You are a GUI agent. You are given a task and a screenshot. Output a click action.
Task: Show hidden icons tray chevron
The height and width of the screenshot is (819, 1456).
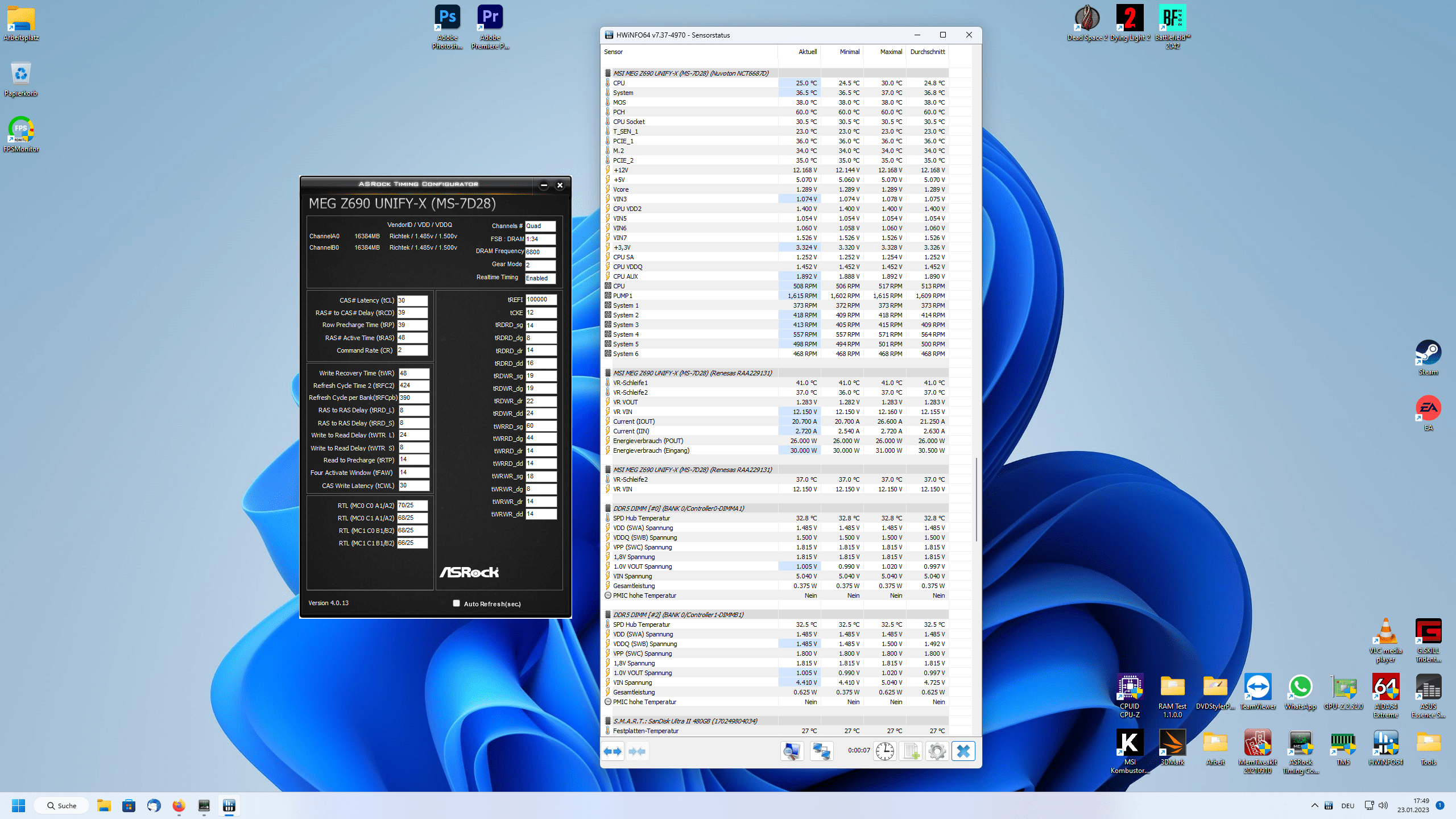tap(1314, 805)
